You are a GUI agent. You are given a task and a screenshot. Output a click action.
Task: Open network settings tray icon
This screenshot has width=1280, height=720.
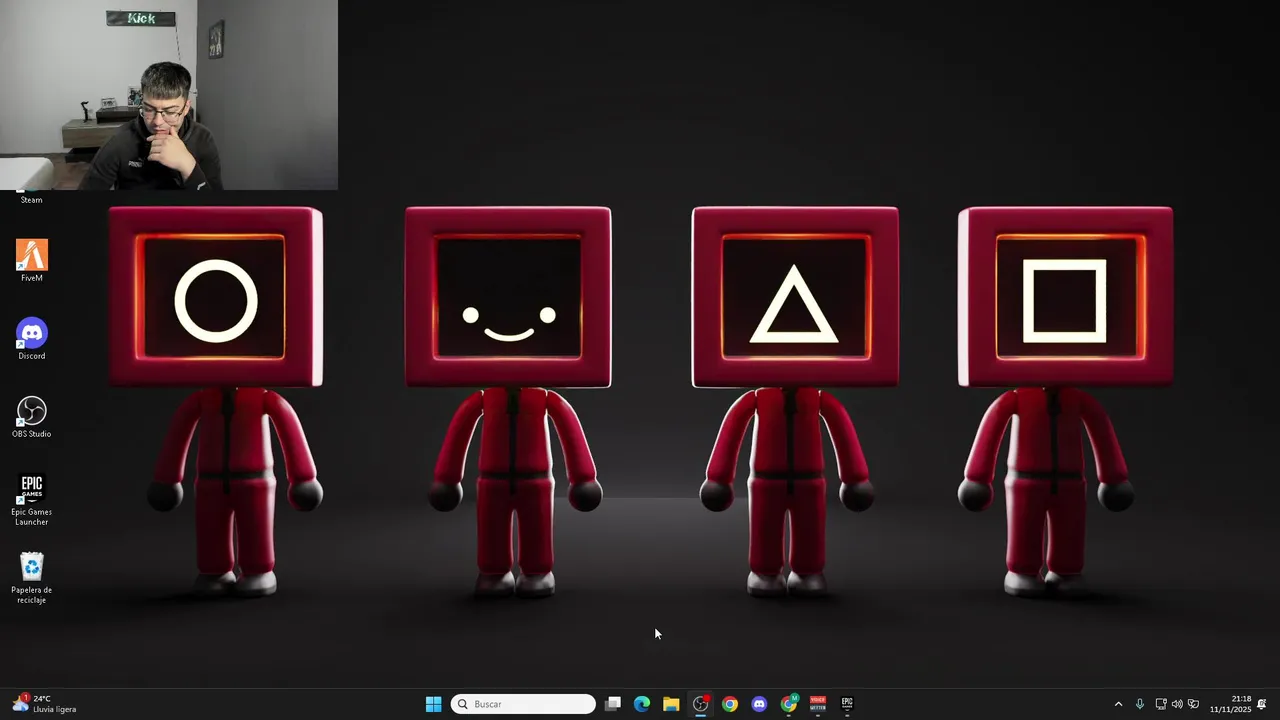[x=1160, y=704]
